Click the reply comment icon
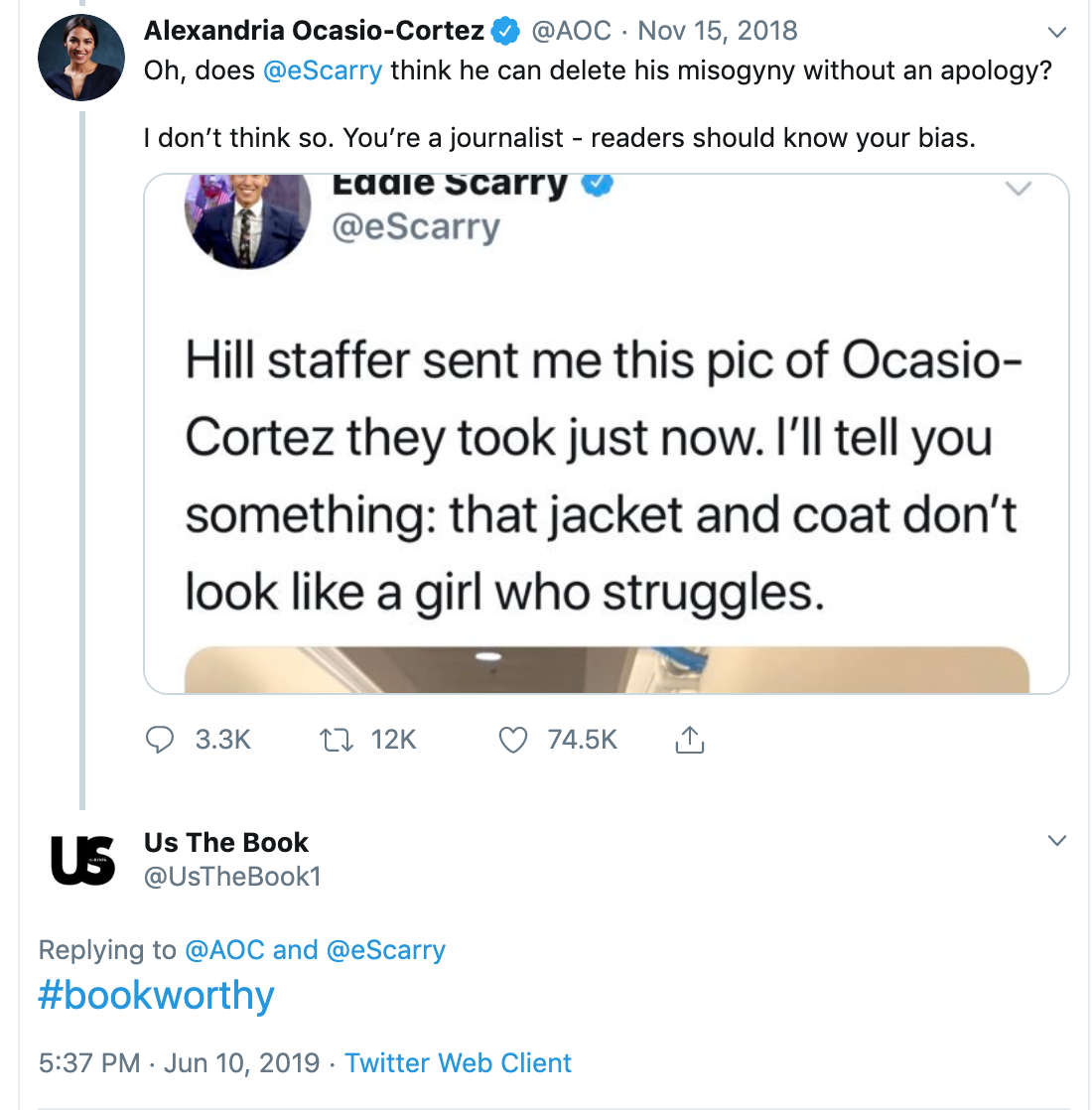The height and width of the screenshot is (1110, 1092). (160, 740)
